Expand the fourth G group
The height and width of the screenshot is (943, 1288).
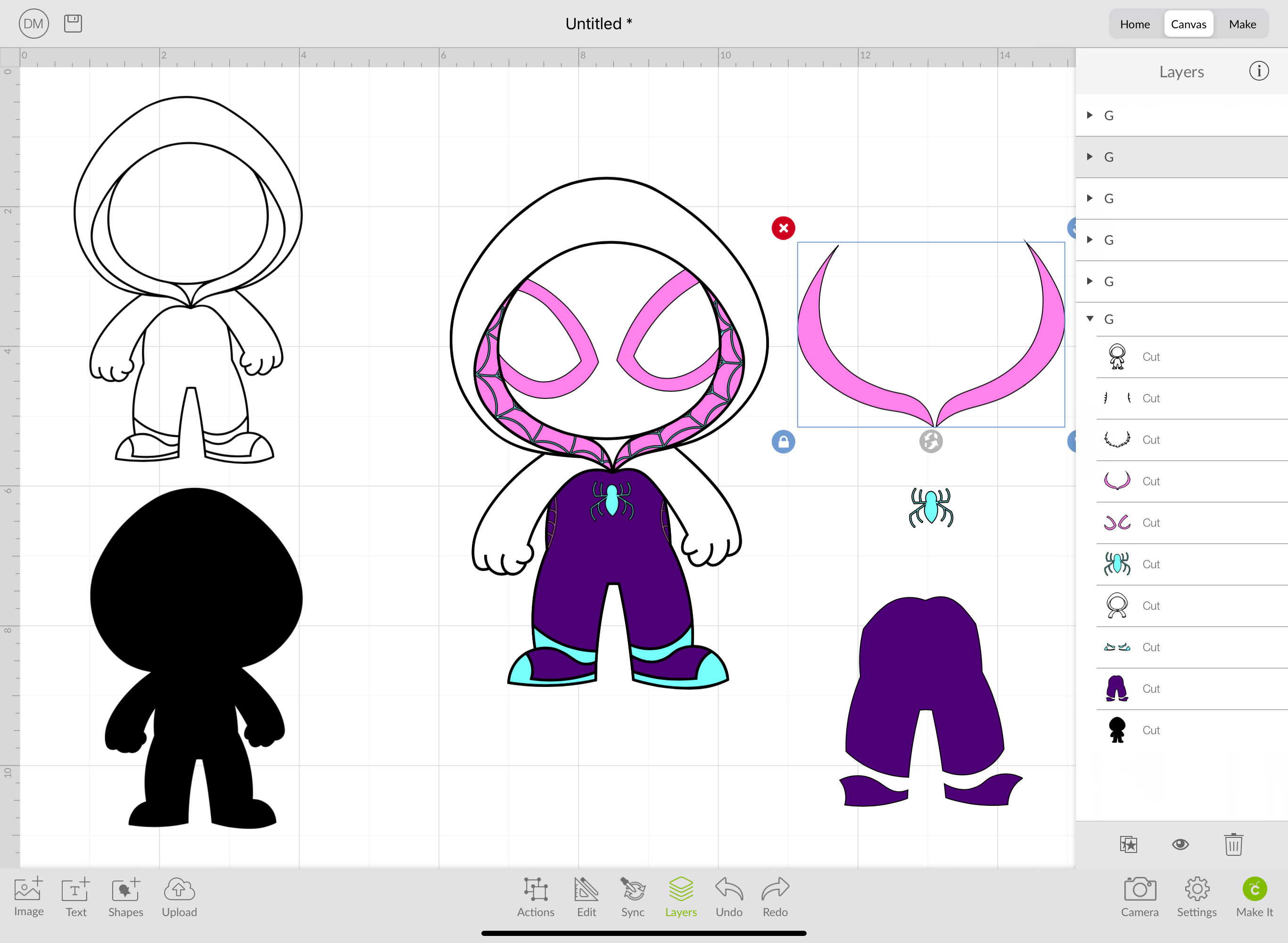pos(1090,240)
